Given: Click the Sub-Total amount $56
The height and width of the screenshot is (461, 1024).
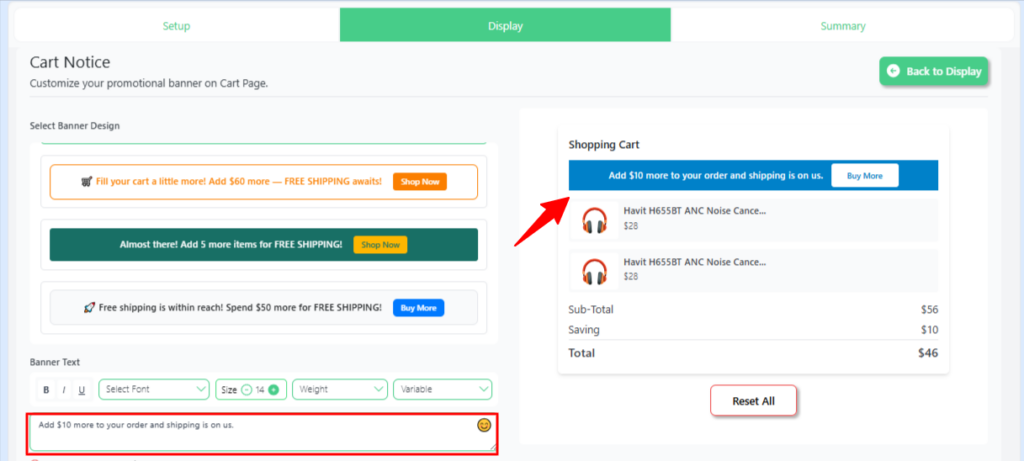Looking at the screenshot, I should pos(929,310).
